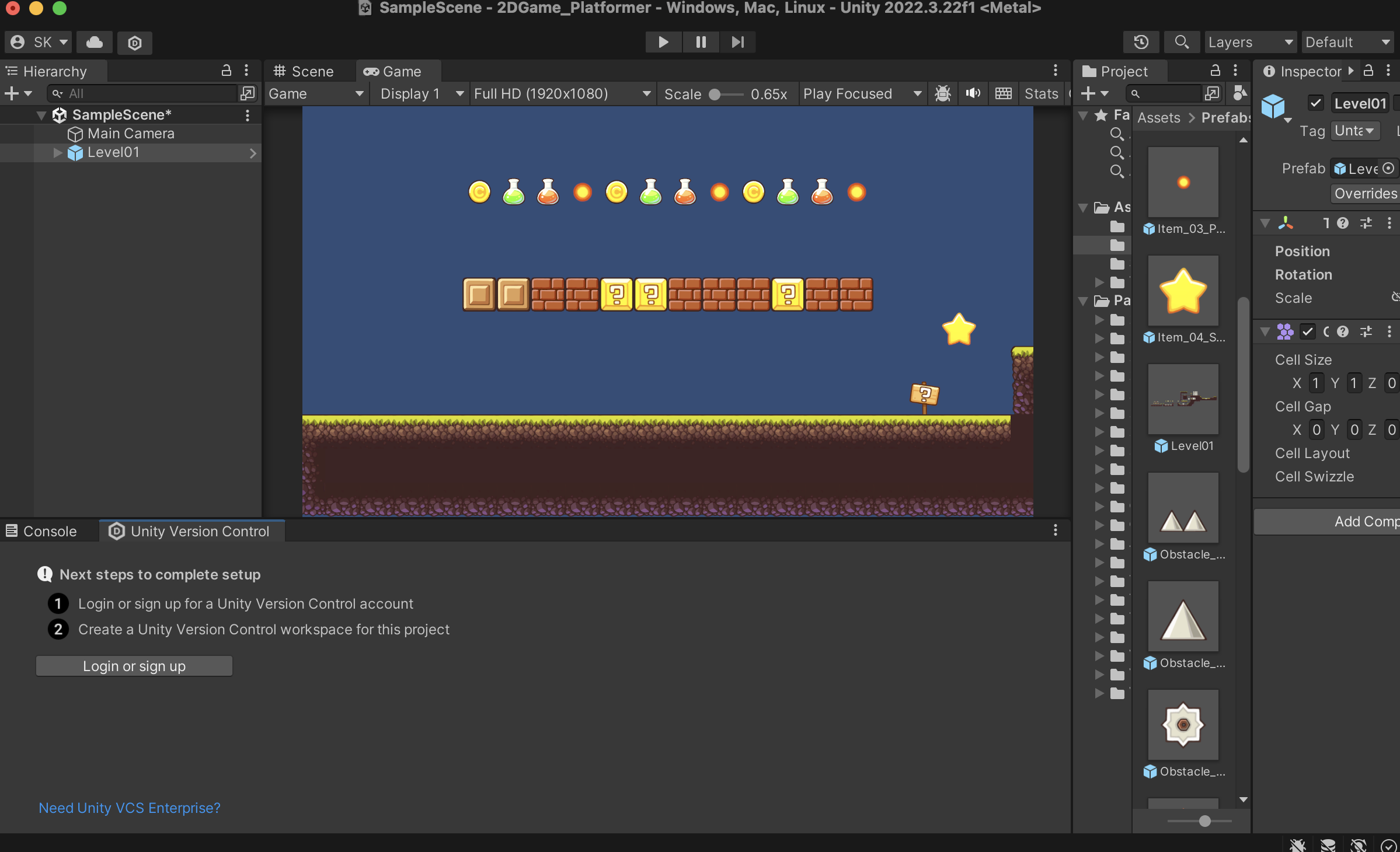
Task: Click the Project panel vertical scrollbar
Action: (1243, 385)
